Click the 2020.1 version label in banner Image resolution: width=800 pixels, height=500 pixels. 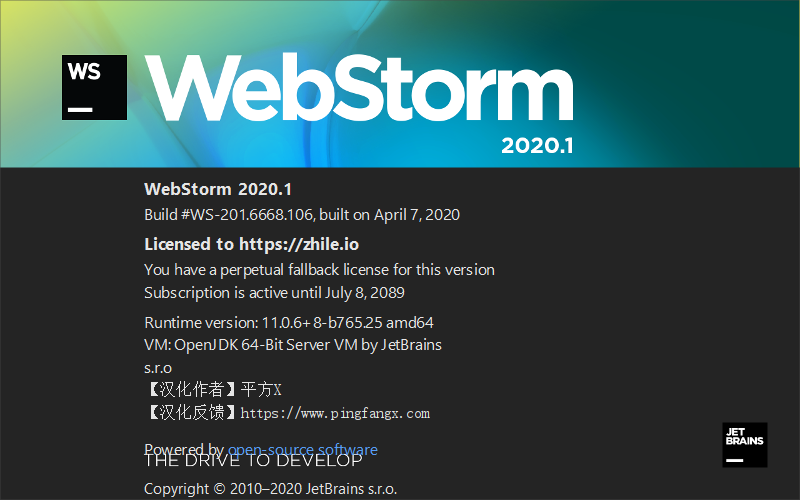(x=537, y=146)
